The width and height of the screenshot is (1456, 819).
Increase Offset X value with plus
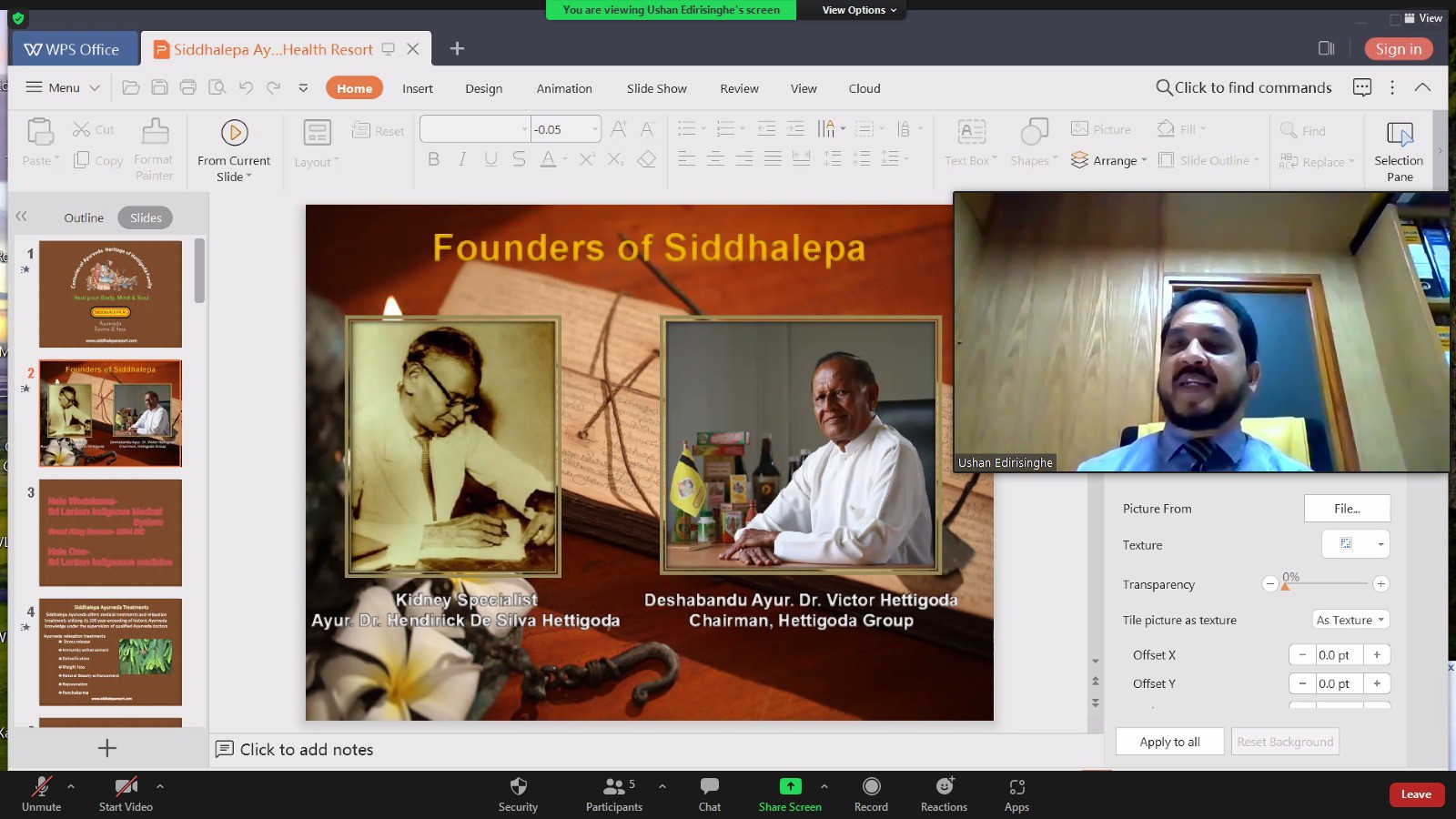point(1377,654)
